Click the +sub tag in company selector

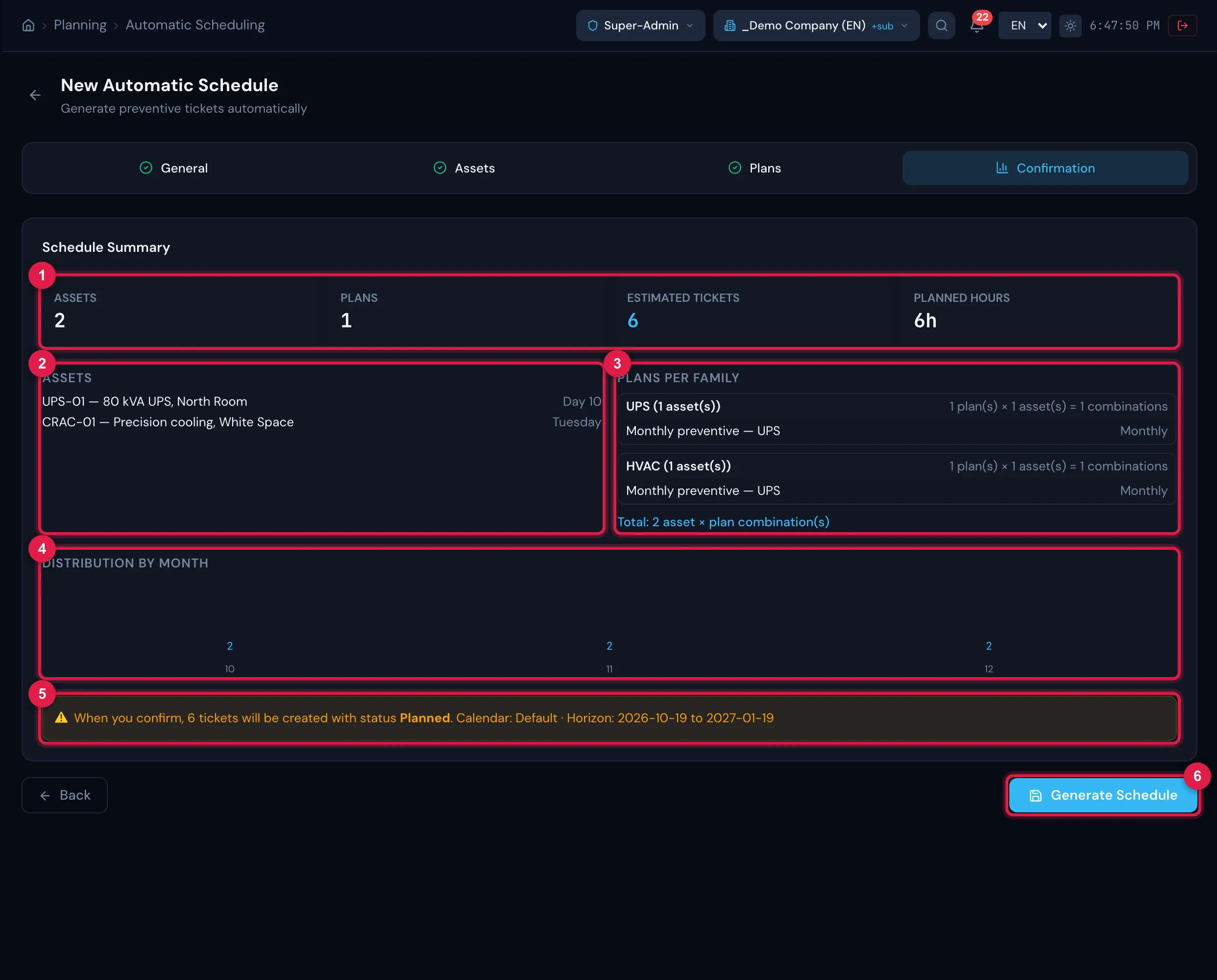click(882, 26)
